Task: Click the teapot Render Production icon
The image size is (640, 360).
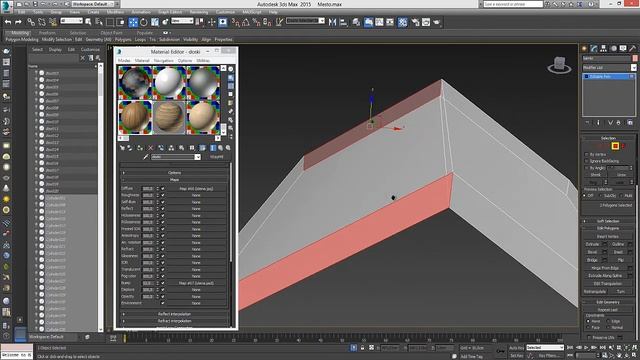Action: 437,22
